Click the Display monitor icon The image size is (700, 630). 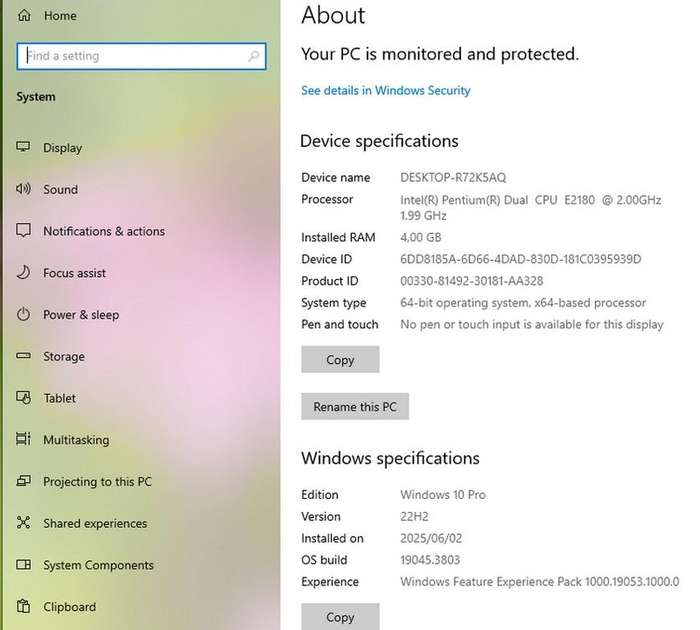[23, 147]
